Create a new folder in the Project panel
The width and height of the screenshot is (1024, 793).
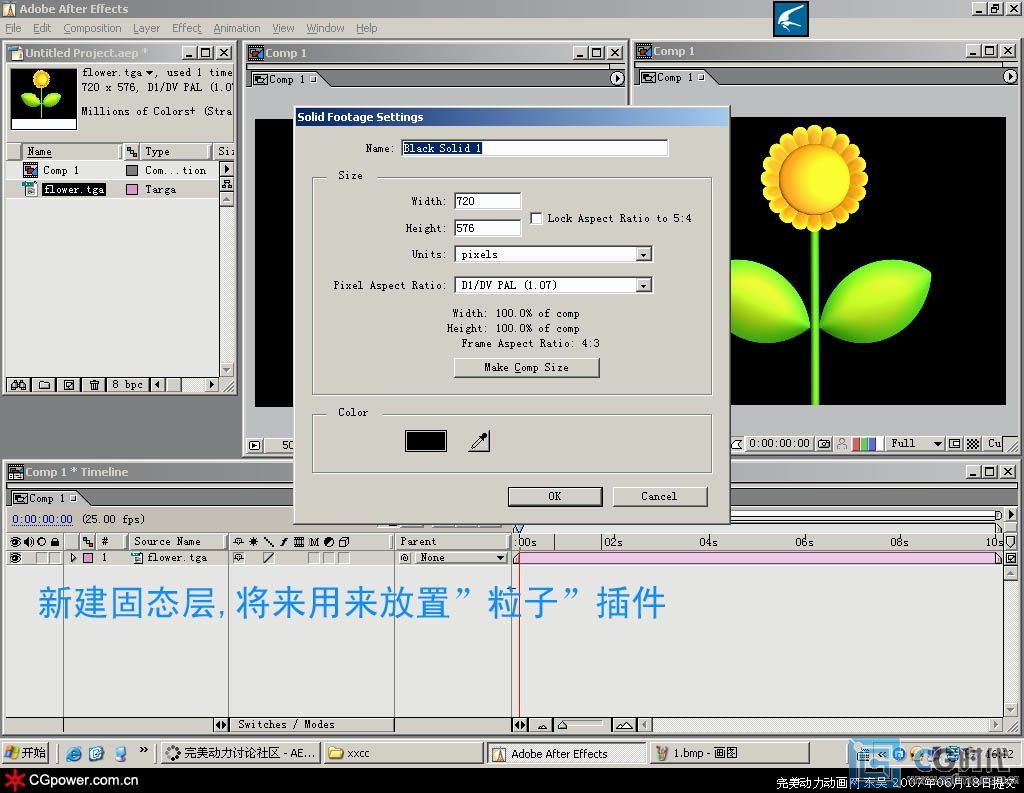coord(44,385)
